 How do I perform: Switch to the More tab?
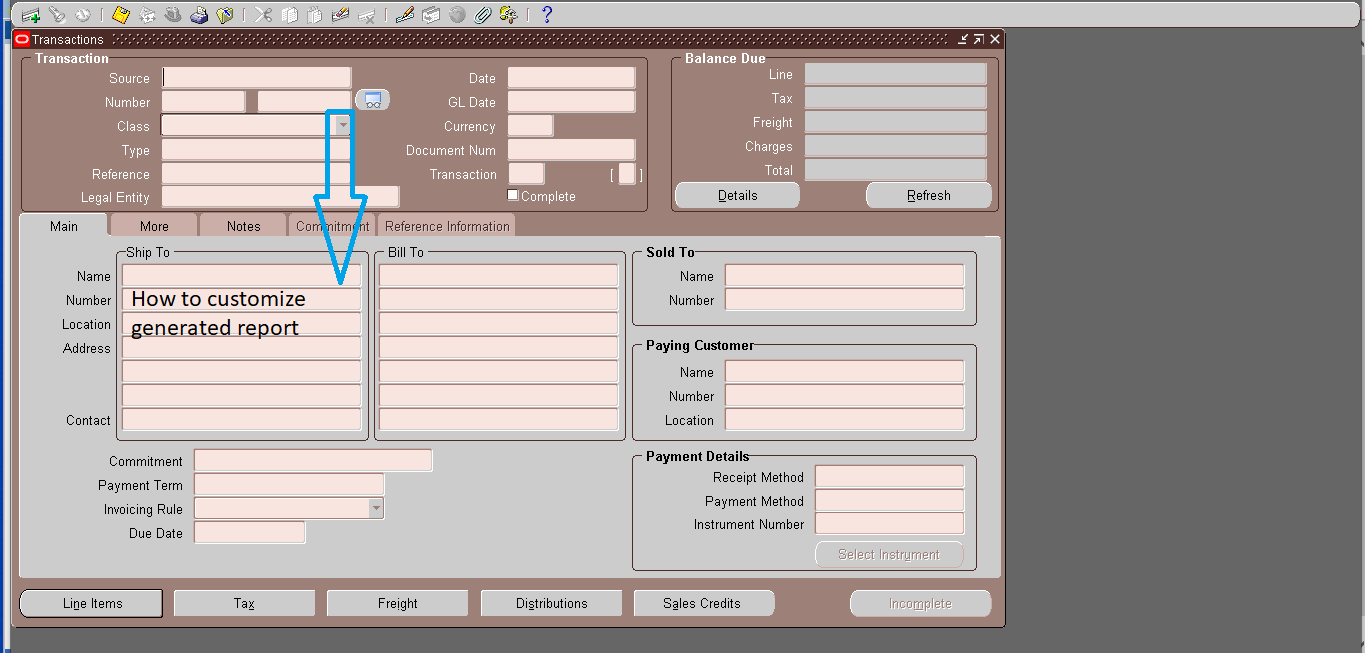[x=154, y=226]
